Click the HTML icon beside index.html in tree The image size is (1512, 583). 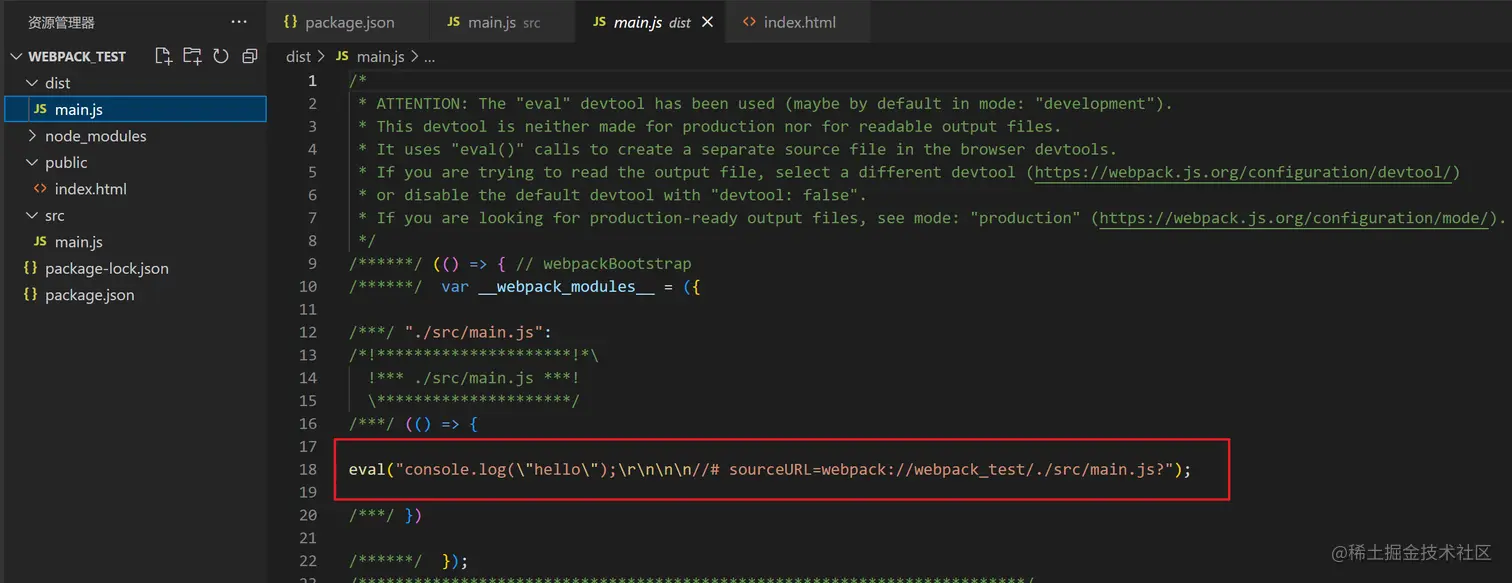pos(40,188)
